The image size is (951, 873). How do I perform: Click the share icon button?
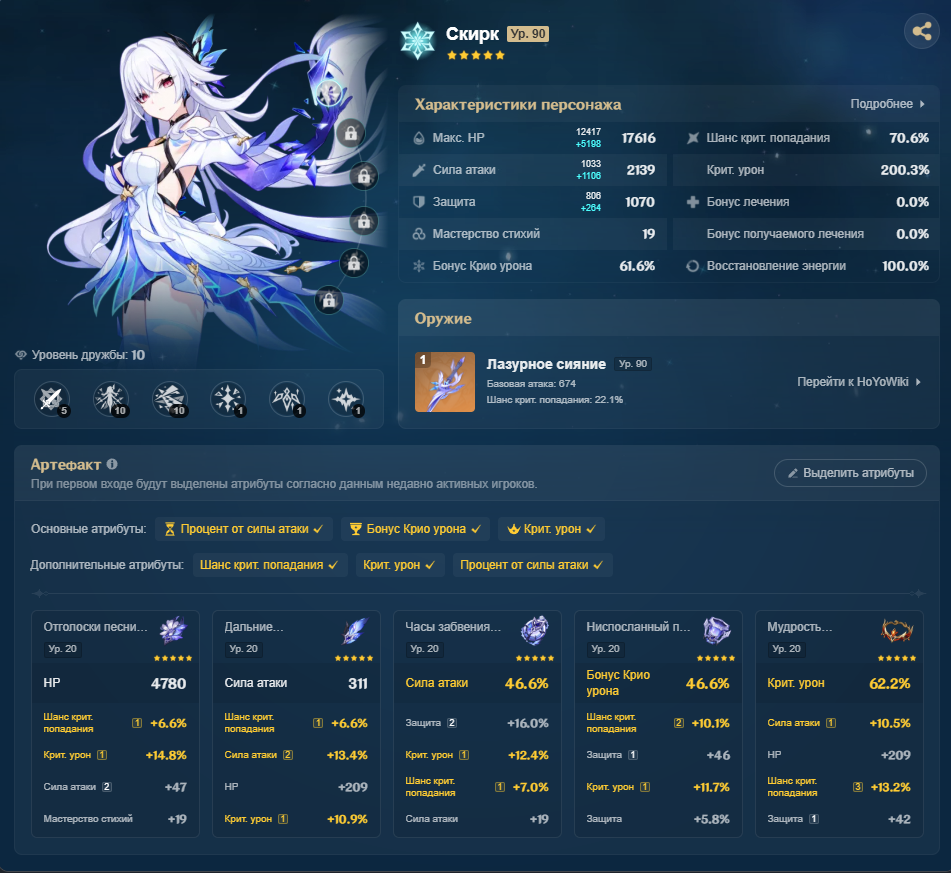pyautogui.click(x=921, y=31)
